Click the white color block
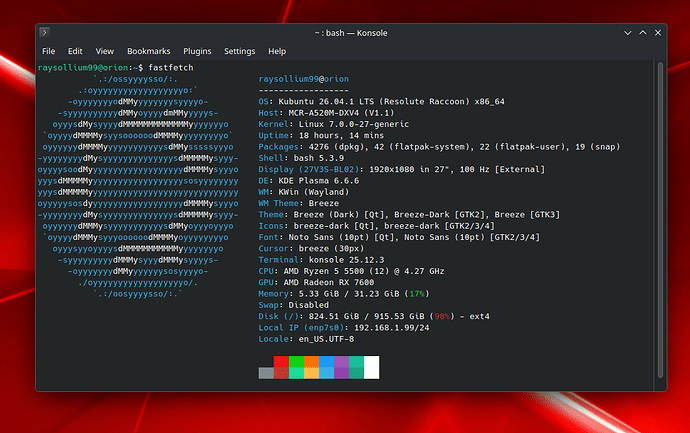Viewport: 690px width, 433px height. 371,367
